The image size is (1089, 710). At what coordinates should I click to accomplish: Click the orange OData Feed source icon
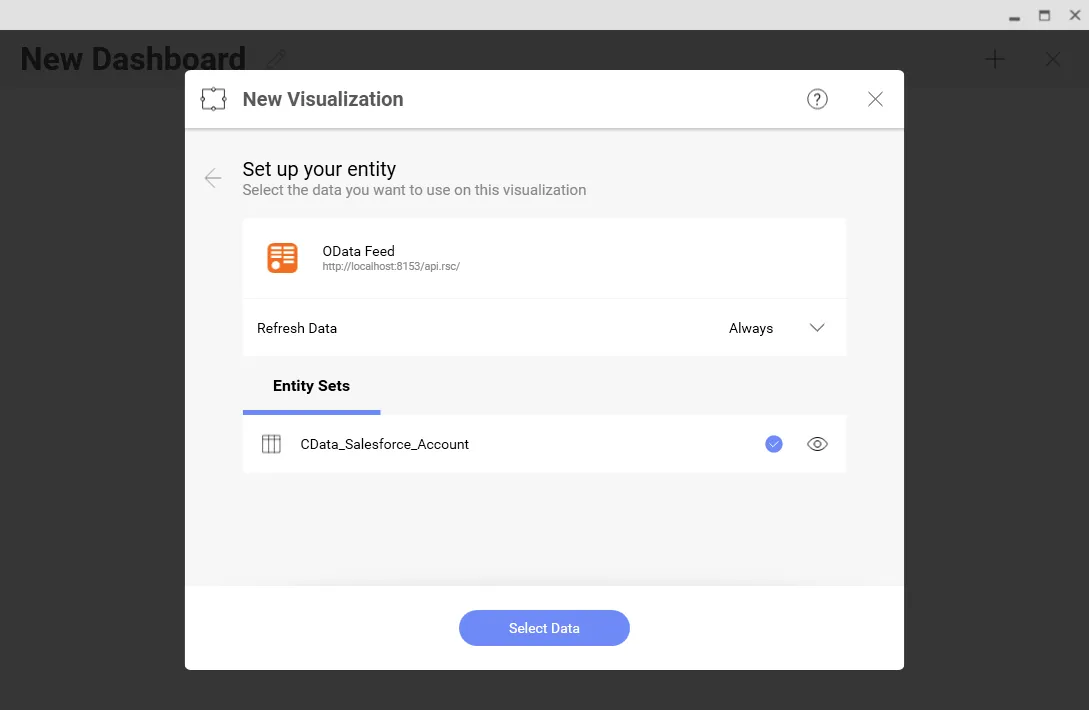(283, 257)
